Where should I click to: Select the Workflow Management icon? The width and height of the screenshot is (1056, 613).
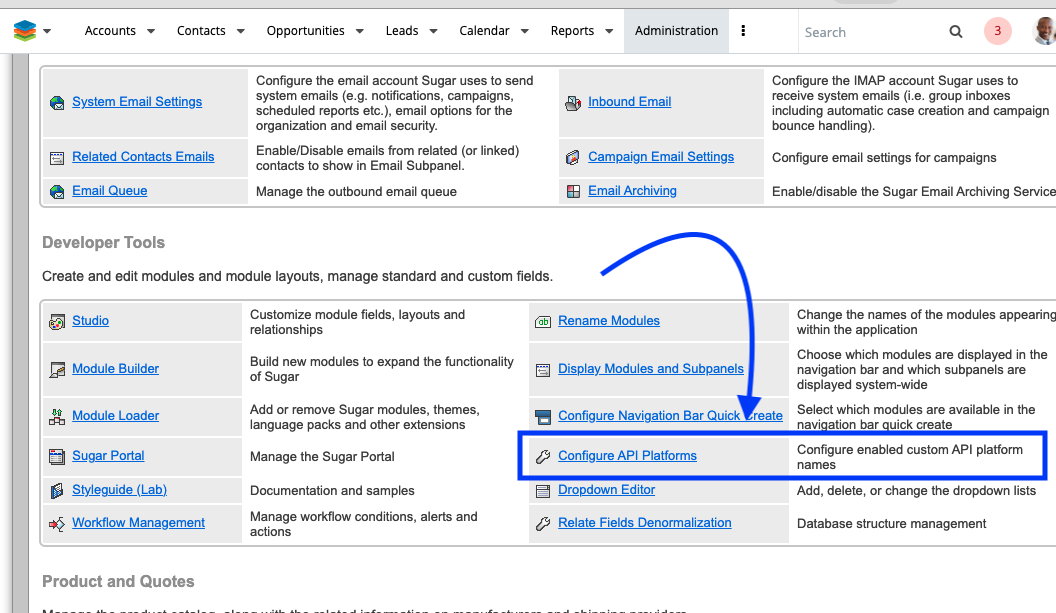point(57,522)
